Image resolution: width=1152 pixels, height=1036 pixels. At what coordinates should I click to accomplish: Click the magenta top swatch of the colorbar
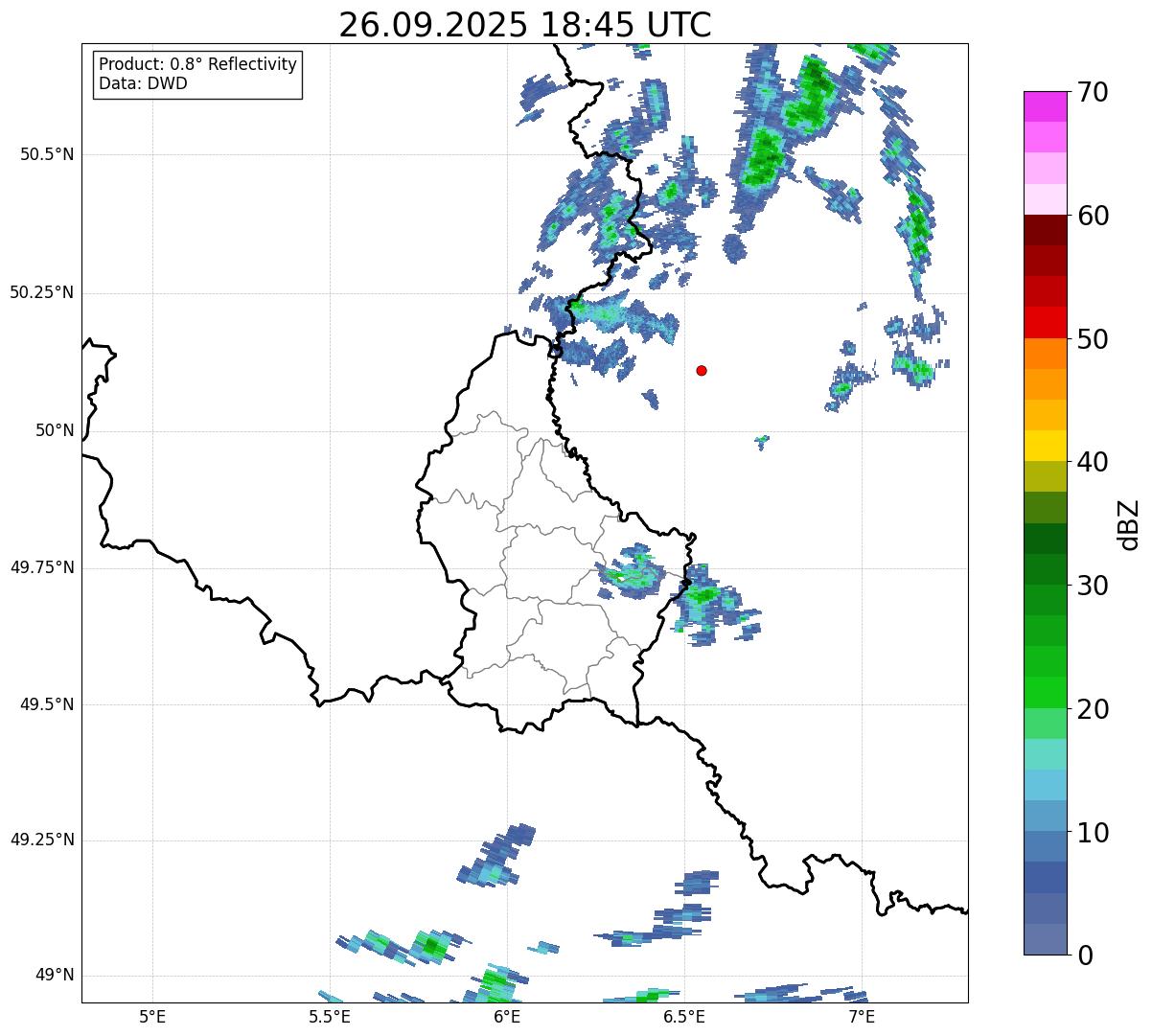tap(1045, 106)
